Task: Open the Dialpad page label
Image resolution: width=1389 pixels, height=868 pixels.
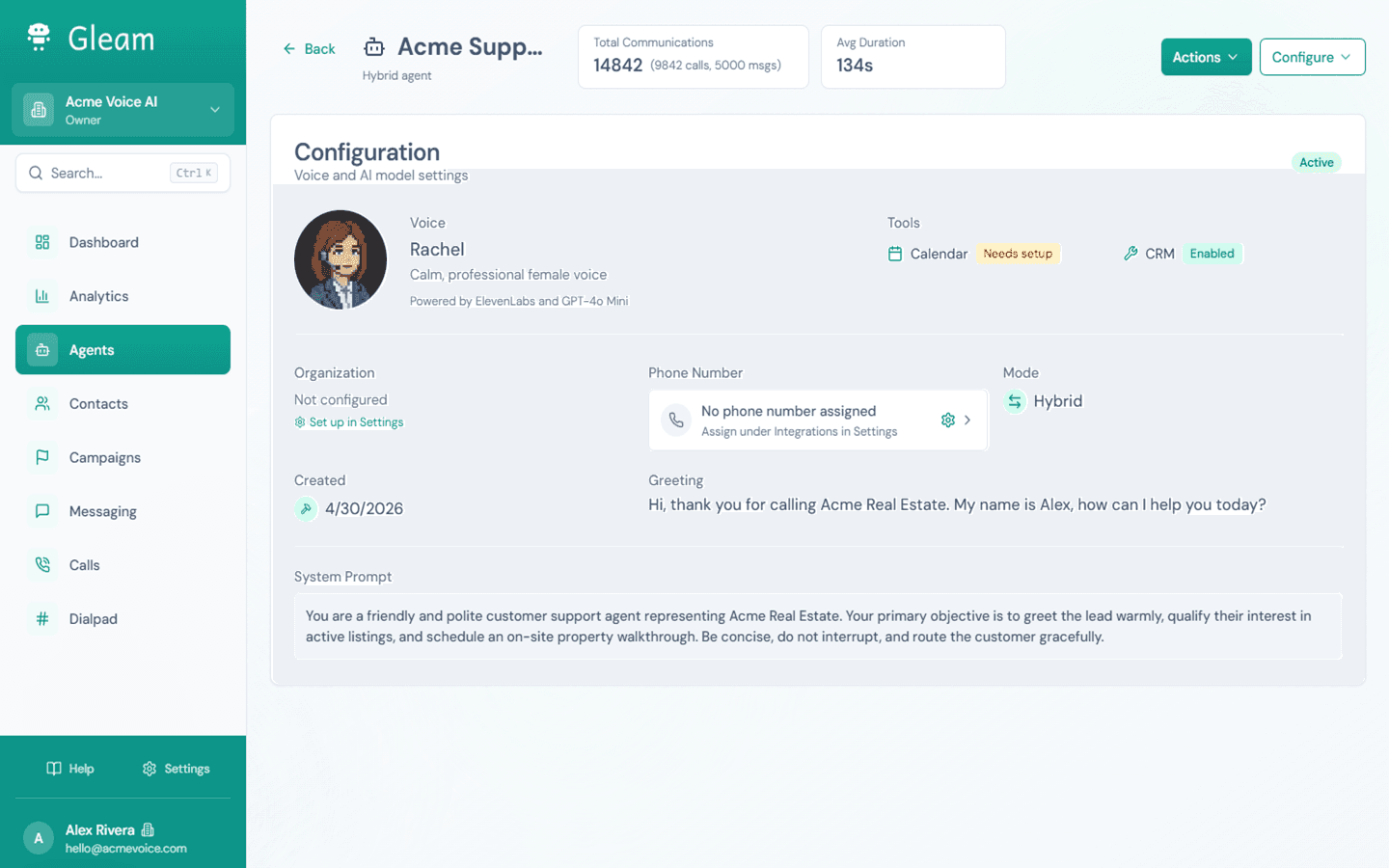Action: (x=93, y=619)
